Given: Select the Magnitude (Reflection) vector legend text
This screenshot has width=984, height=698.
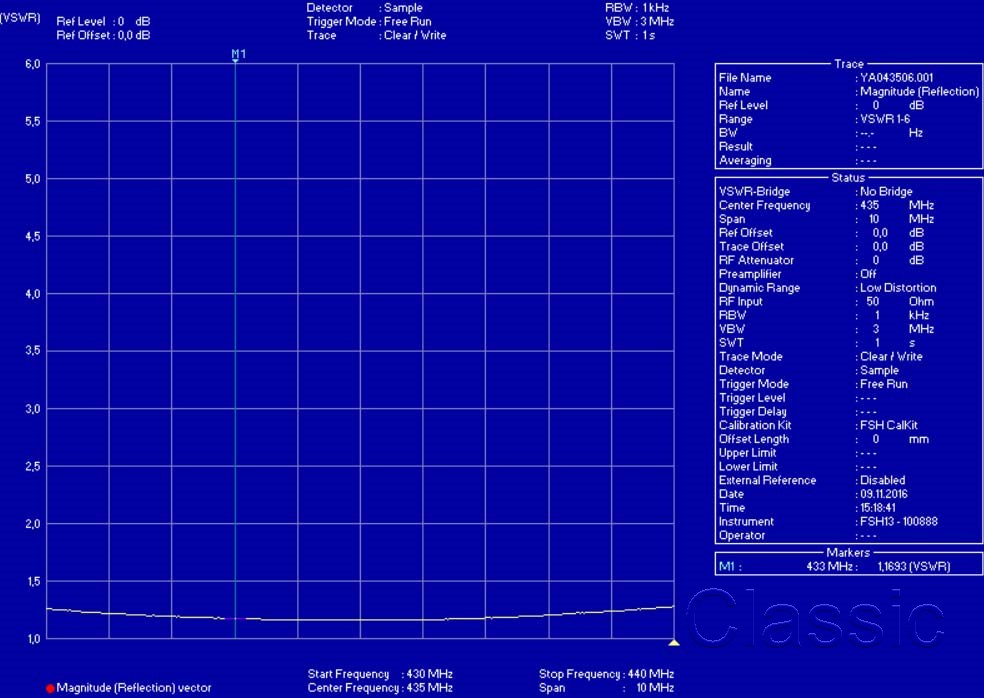Looking at the screenshot, I should pos(133,688).
